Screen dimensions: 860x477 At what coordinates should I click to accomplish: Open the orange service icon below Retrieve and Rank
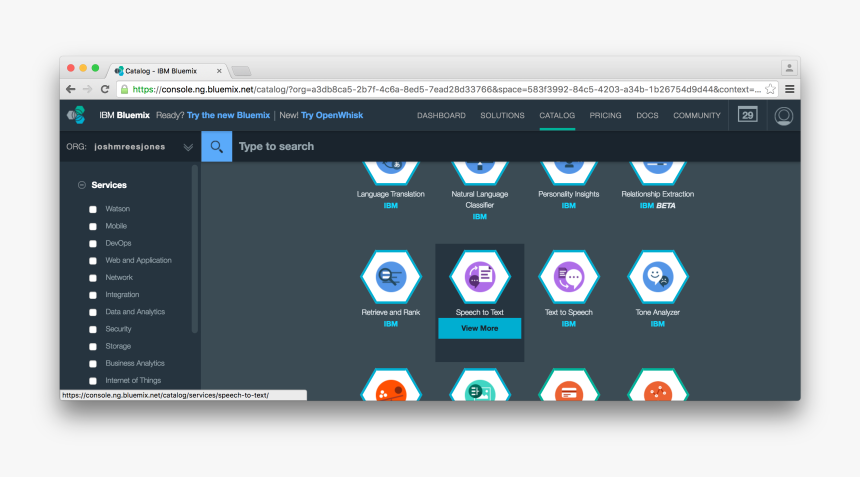391,385
